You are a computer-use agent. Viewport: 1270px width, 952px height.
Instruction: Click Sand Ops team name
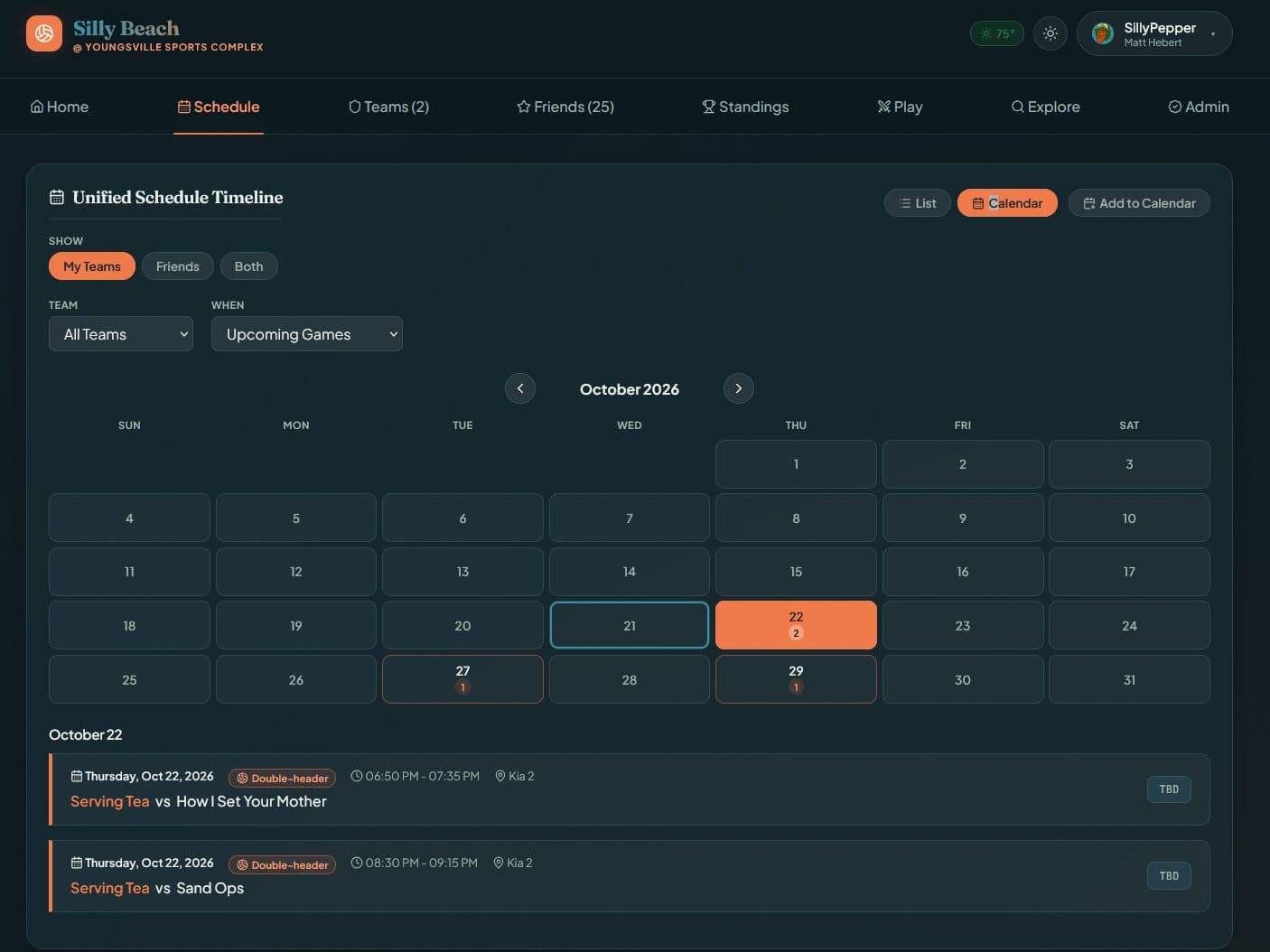point(210,888)
